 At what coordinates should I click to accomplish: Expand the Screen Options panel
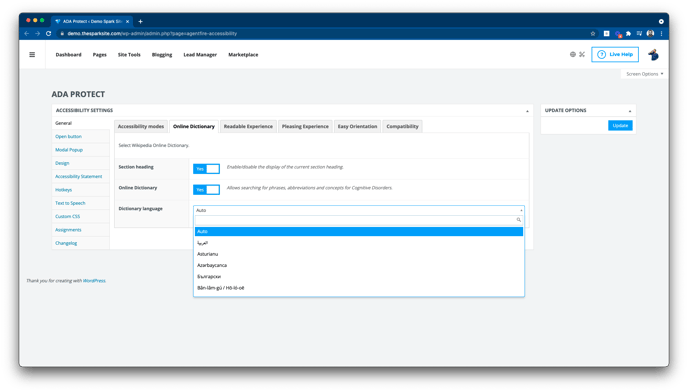click(644, 74)
